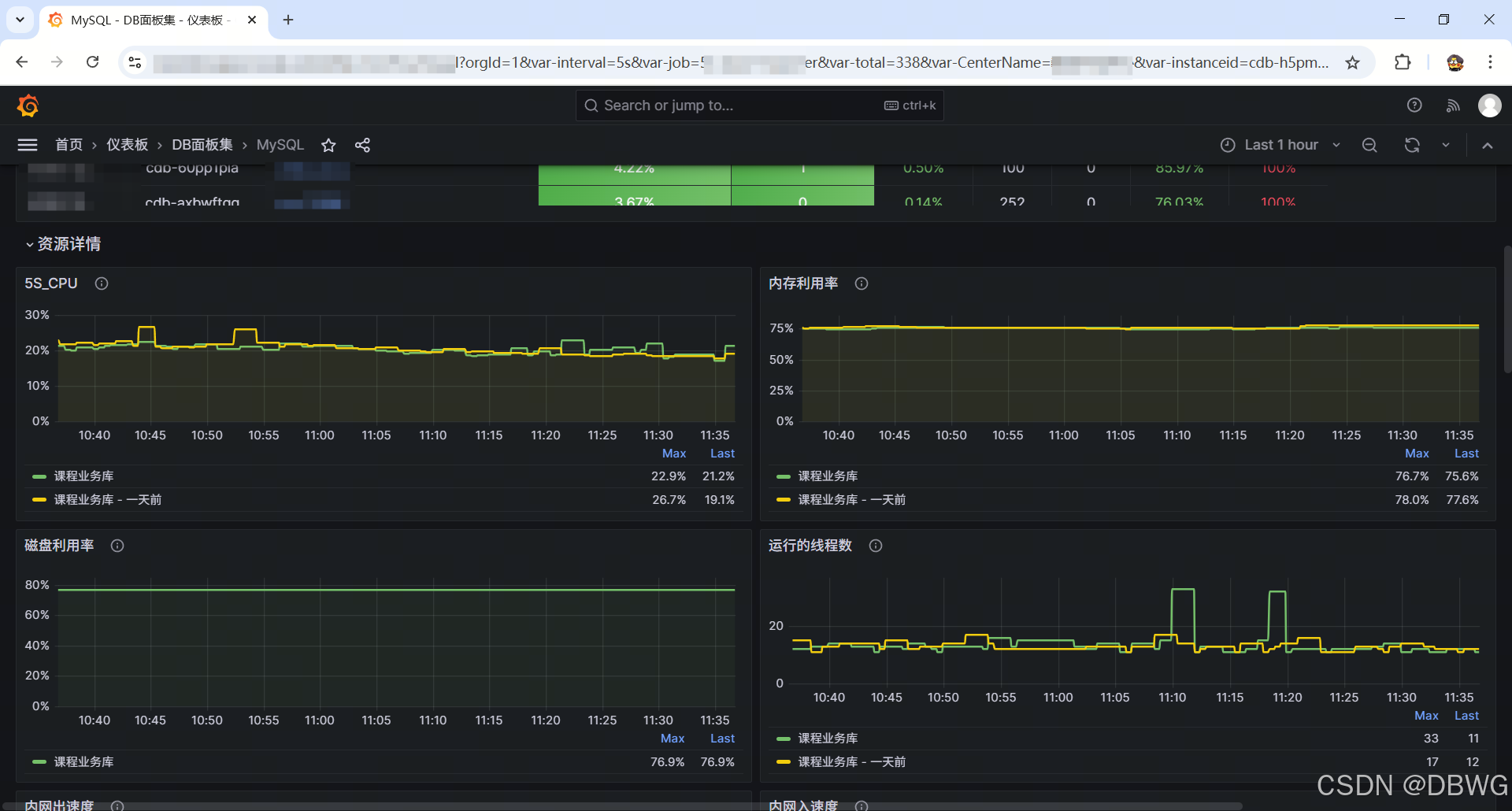View site information icon in address bar

pyautogui.click(x=135, y=62)
